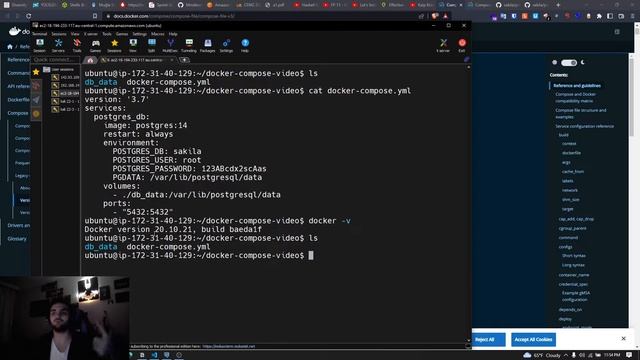Jump to container_name contents entry
This screenshot has height=360, width=640.
[x=573, y=275]
